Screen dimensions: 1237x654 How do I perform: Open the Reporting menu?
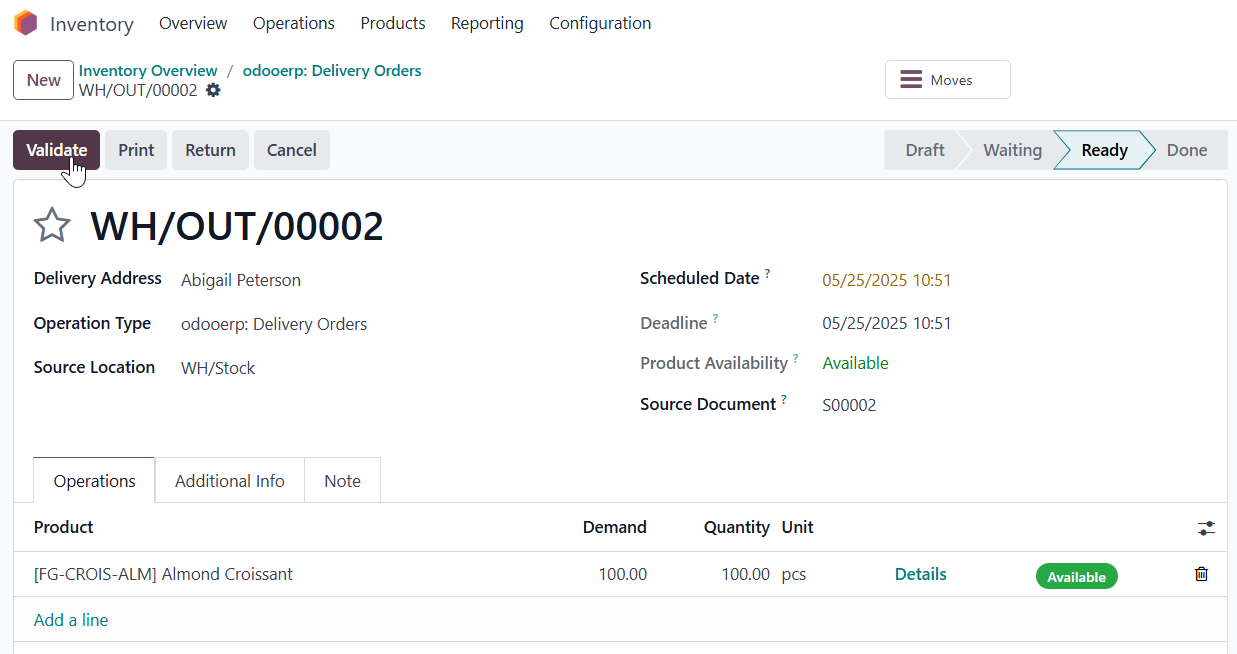tap(487, 23)
